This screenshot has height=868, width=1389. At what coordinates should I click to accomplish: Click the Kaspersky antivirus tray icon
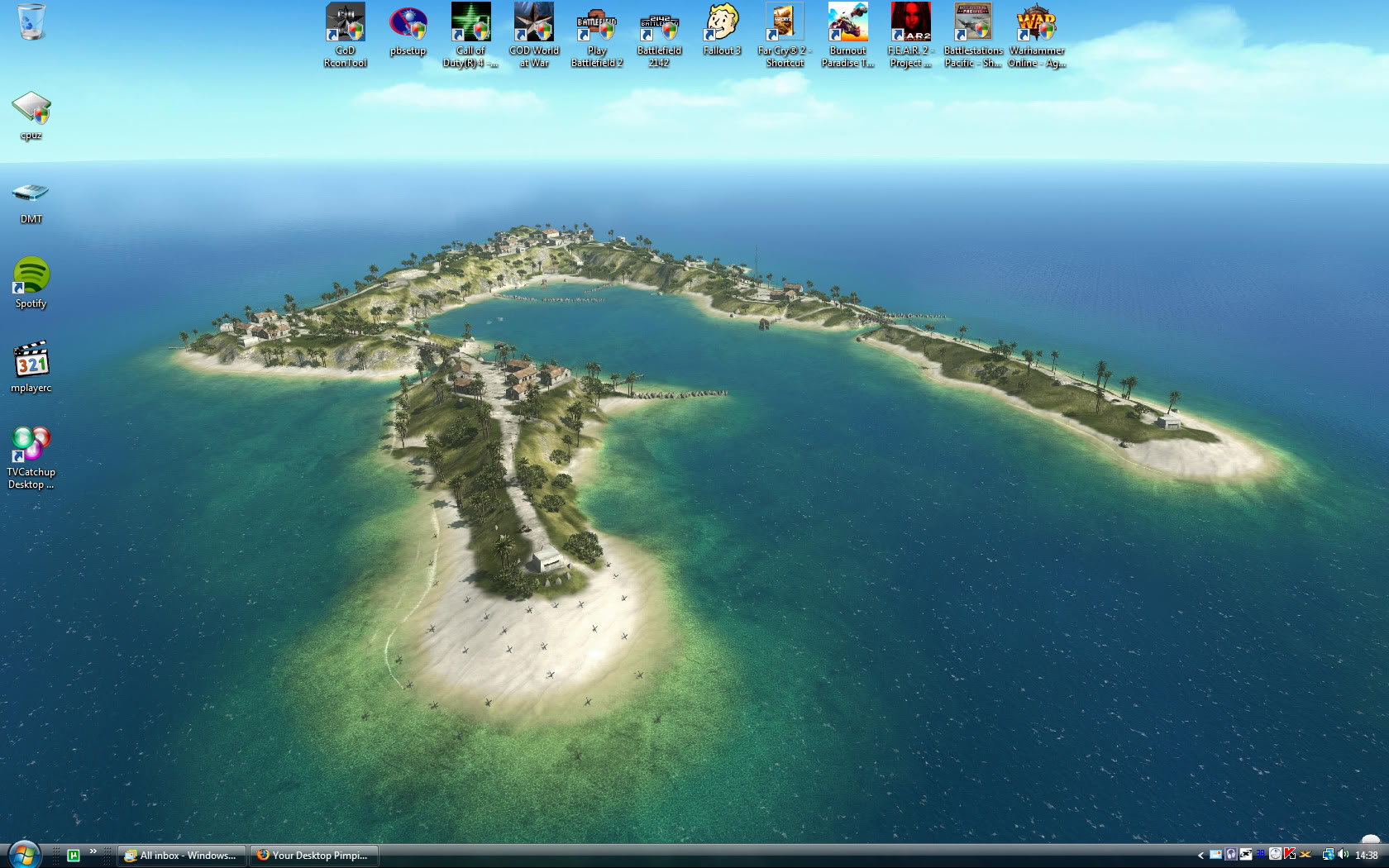pyautogui.click(x=1290, y=855)
